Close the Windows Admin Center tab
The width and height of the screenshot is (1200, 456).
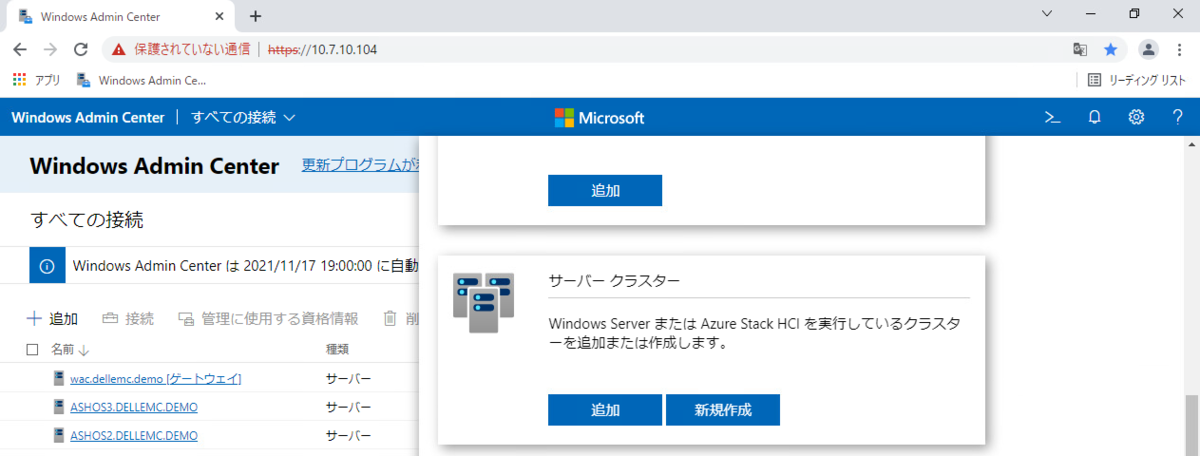pyautogui.click(x=220, y=17)
